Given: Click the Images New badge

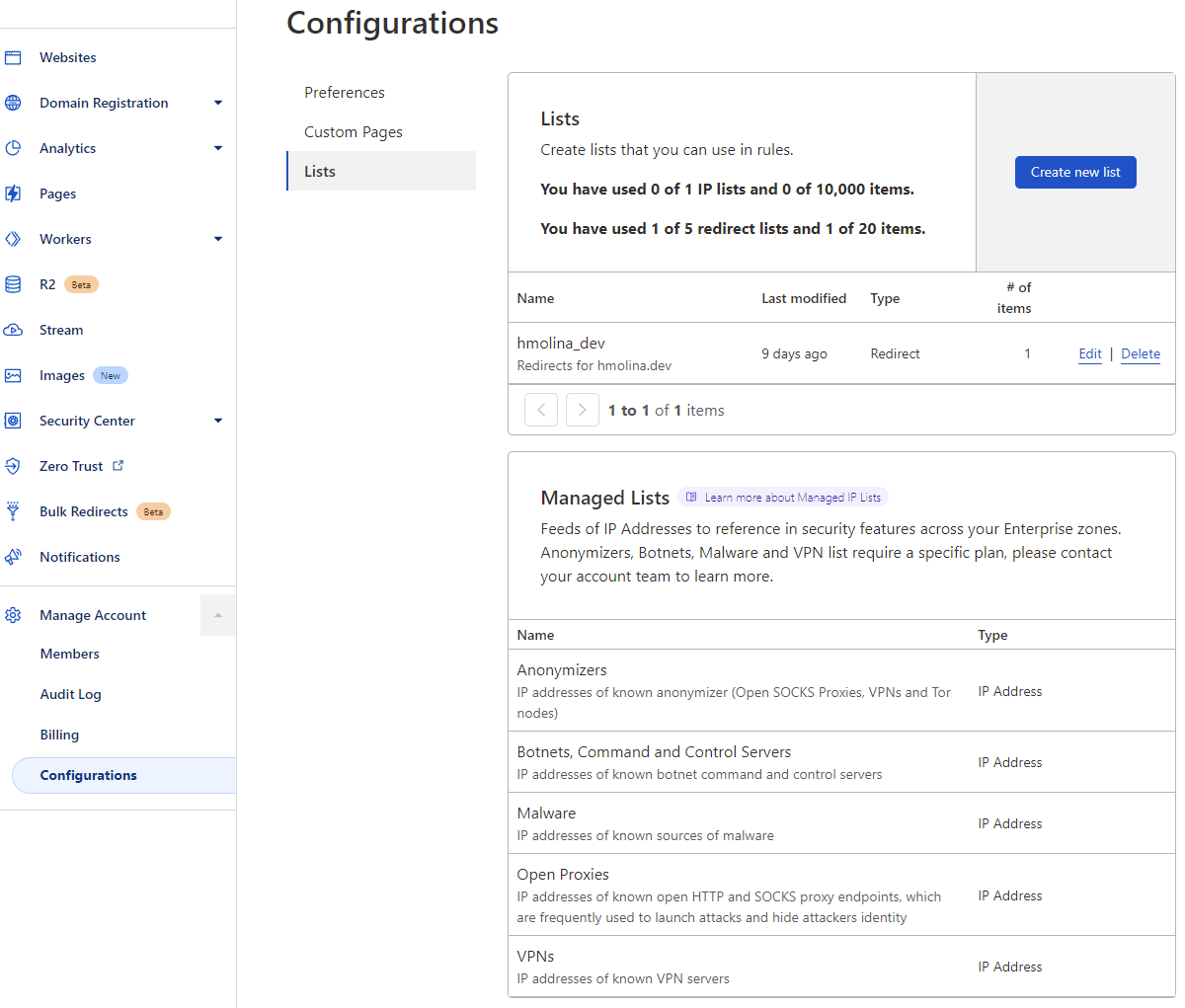Looking at the screenshot, I should tap(111, 375).
